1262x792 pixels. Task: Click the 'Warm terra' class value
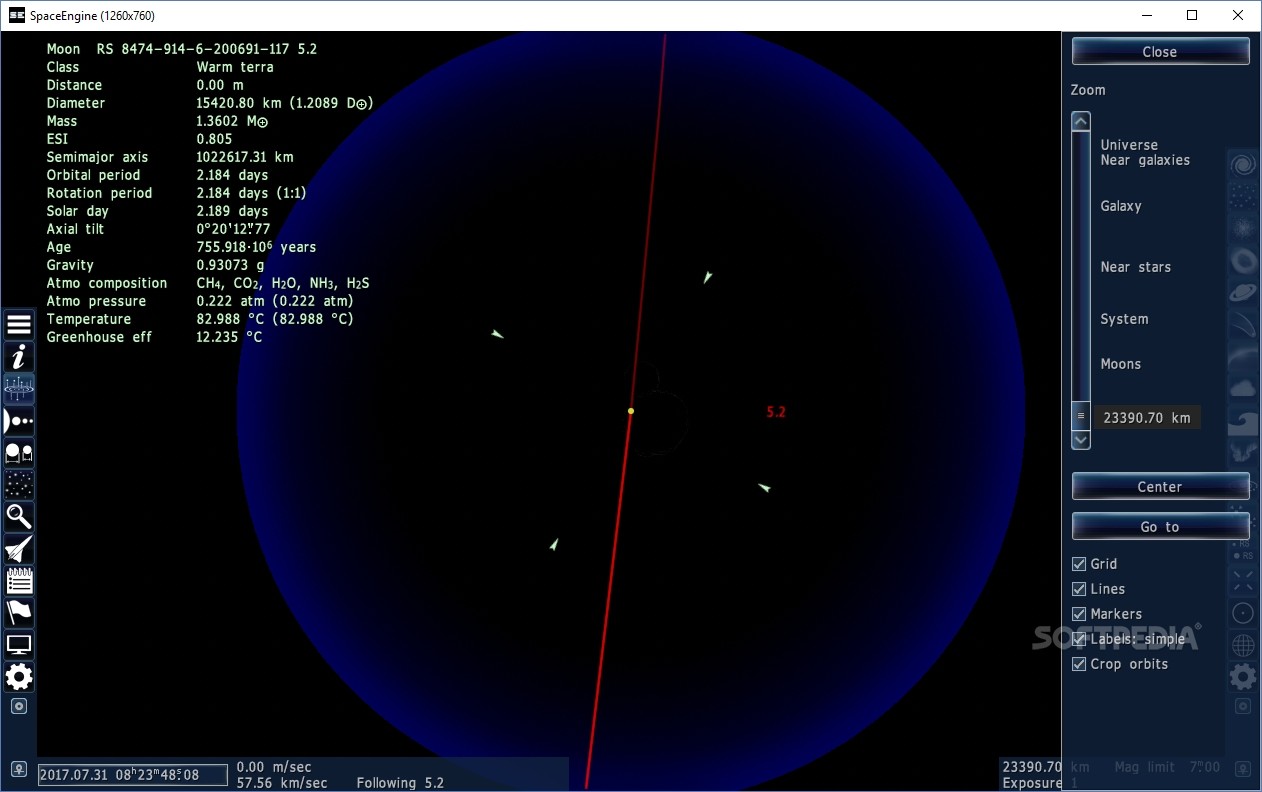pos(235,67)
